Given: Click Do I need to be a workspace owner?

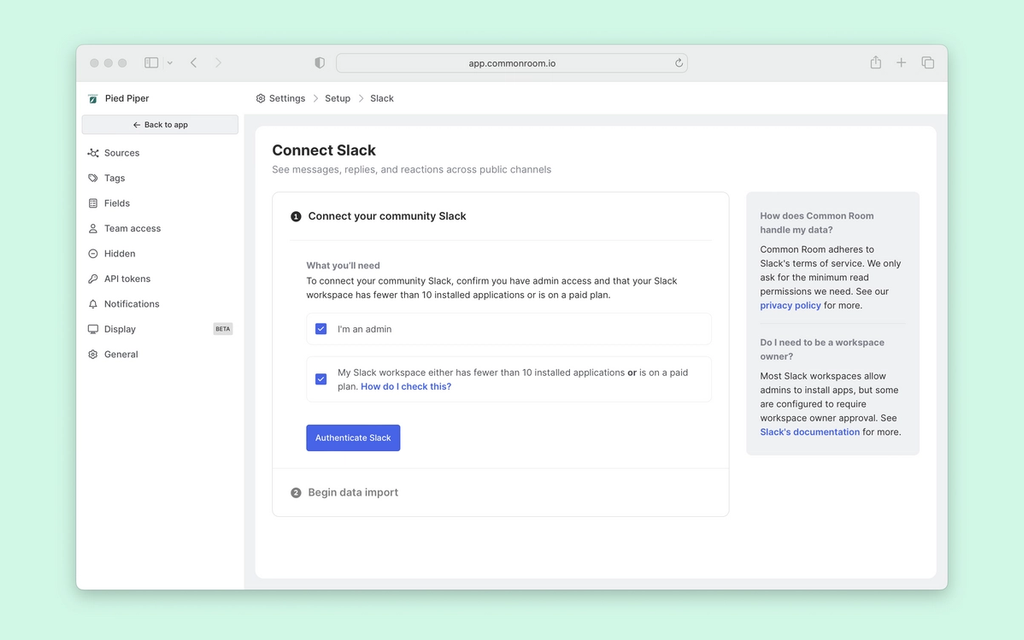Looking at the screenshot, I should [x=822, y=349].
